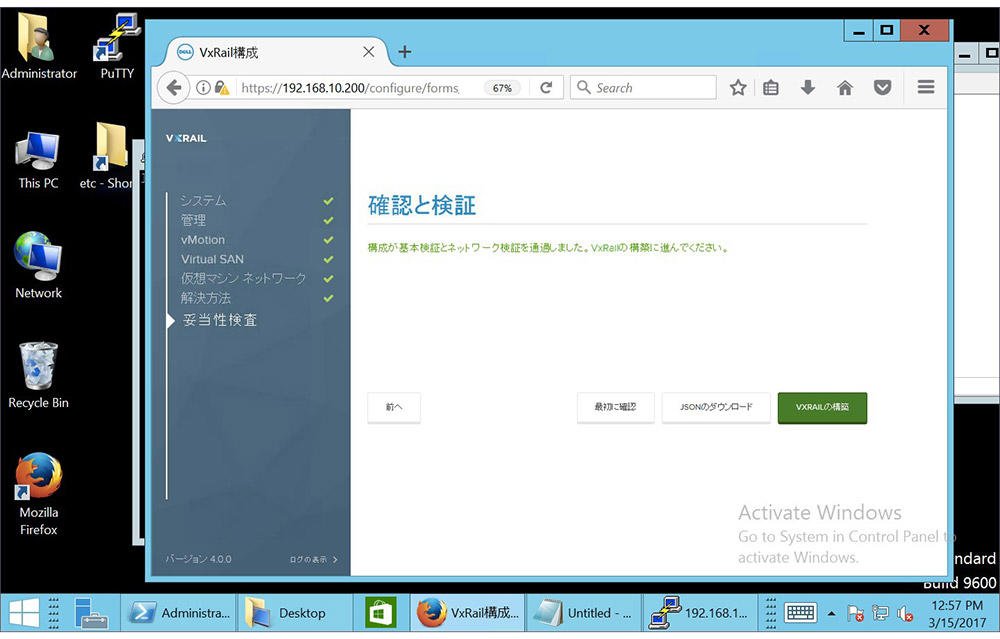
Task: Close the VxRail構成 browser tab
Action: [x=369, y=52]
